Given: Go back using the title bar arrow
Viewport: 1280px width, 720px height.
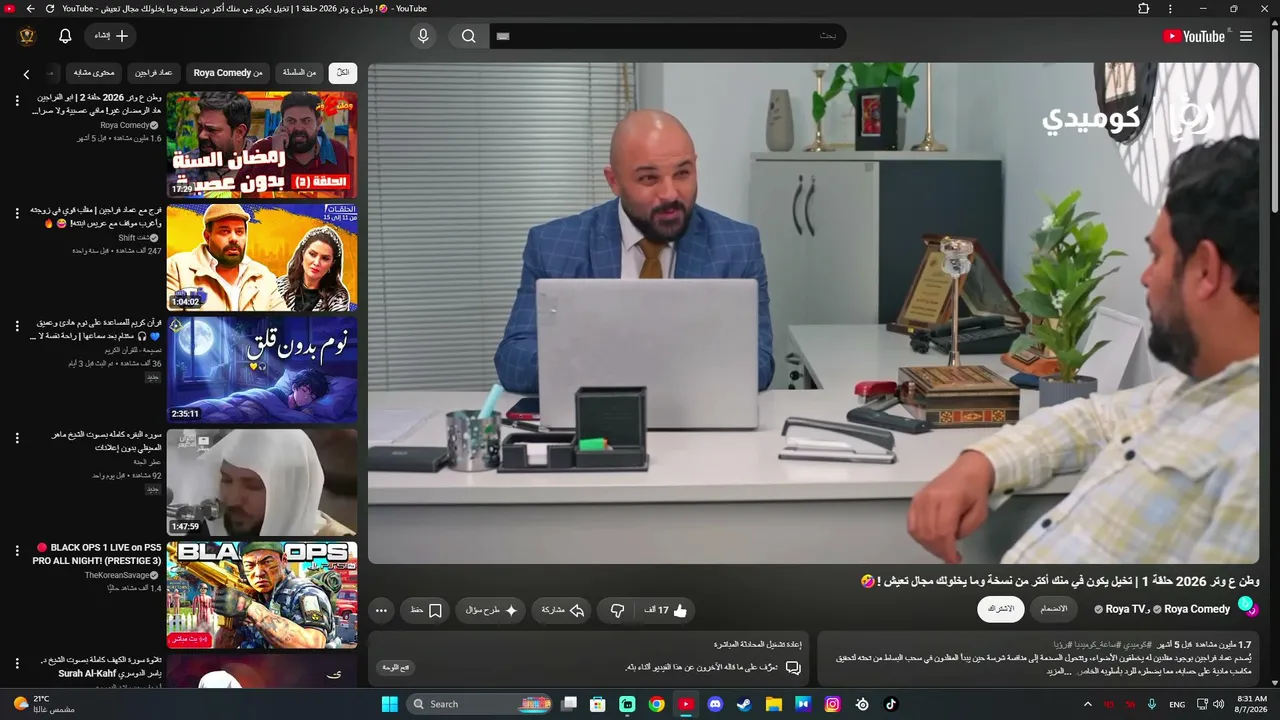Looking at the screenshot, I should pos(30,9).
